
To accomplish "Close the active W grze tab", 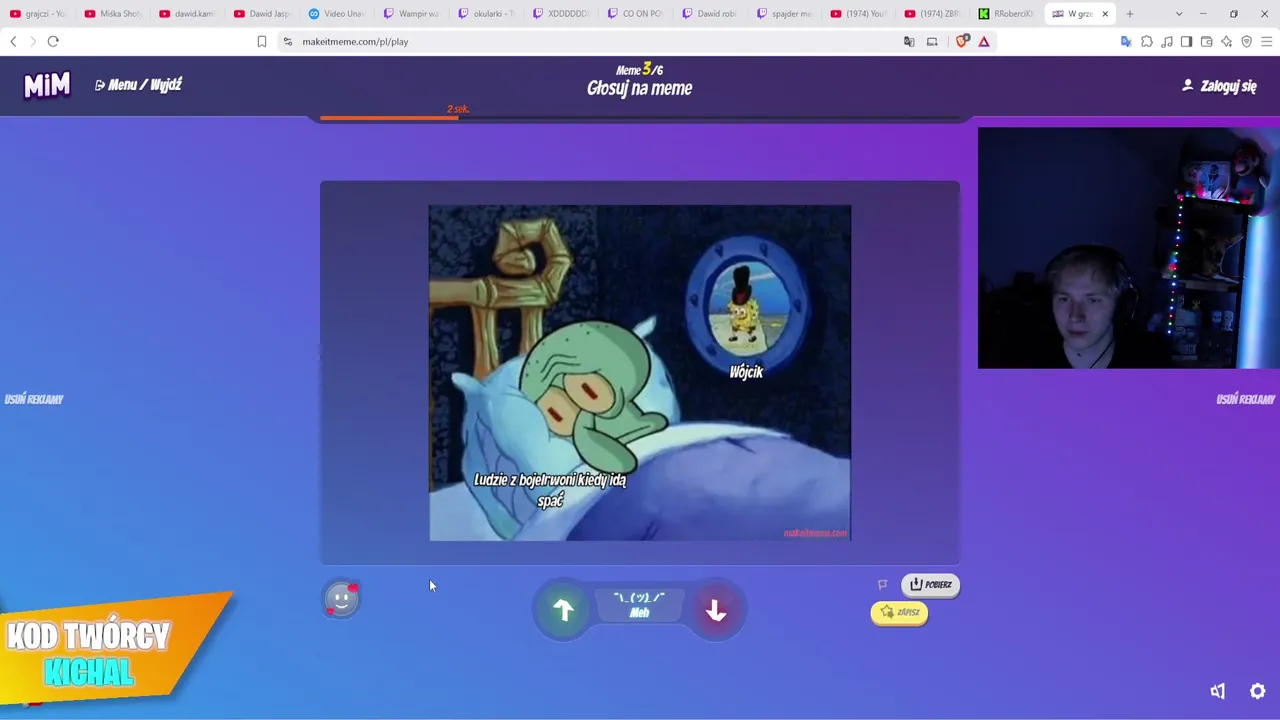I will click(1105, 14).
